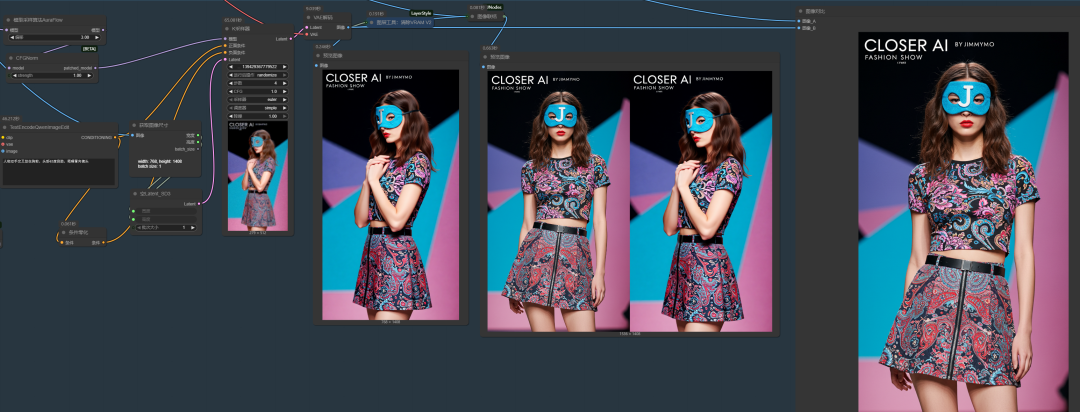Decrease the KSampler seed with left arrow

(x=231, y=67)
